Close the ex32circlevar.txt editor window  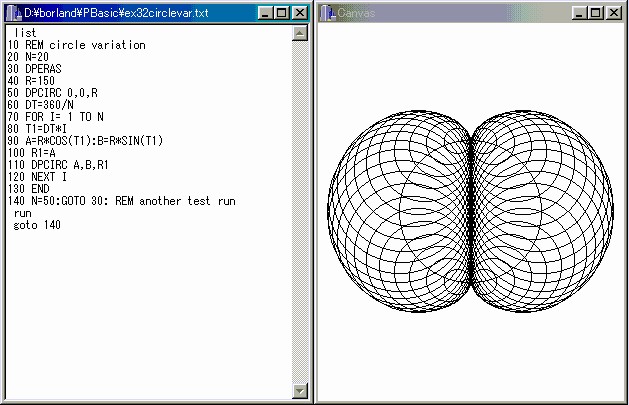coord(300,13)
